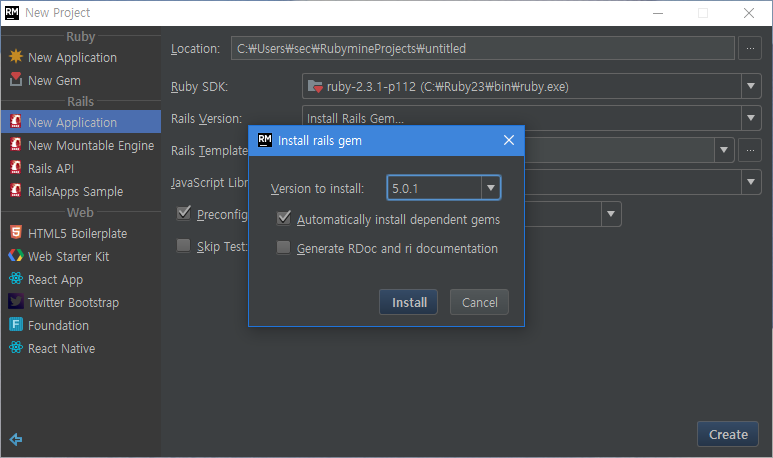The width and height of the screenshot is (773, 458).
Task: Pick React App project type
Action: coord(81,280)
